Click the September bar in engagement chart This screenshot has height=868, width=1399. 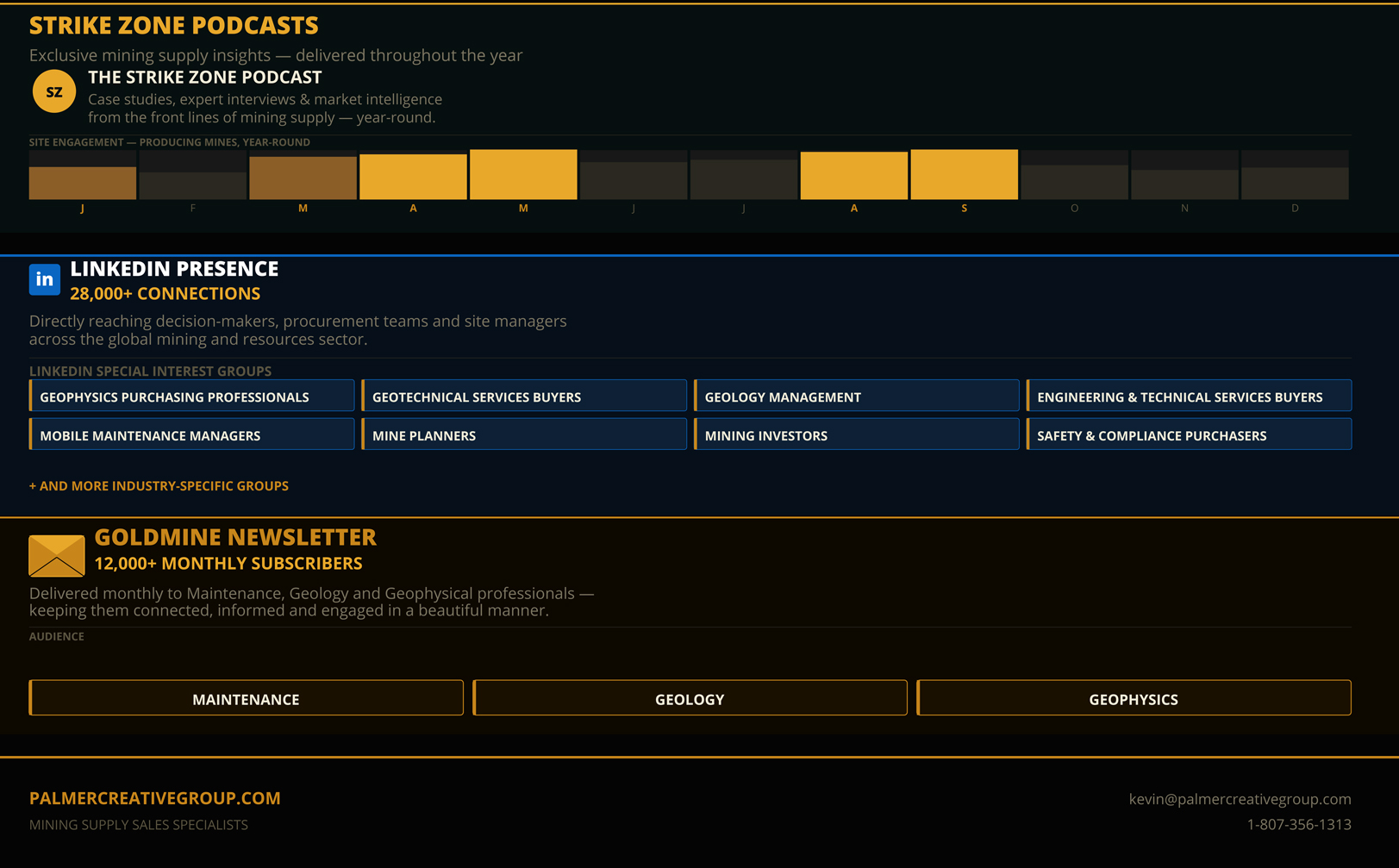point(964,175)
